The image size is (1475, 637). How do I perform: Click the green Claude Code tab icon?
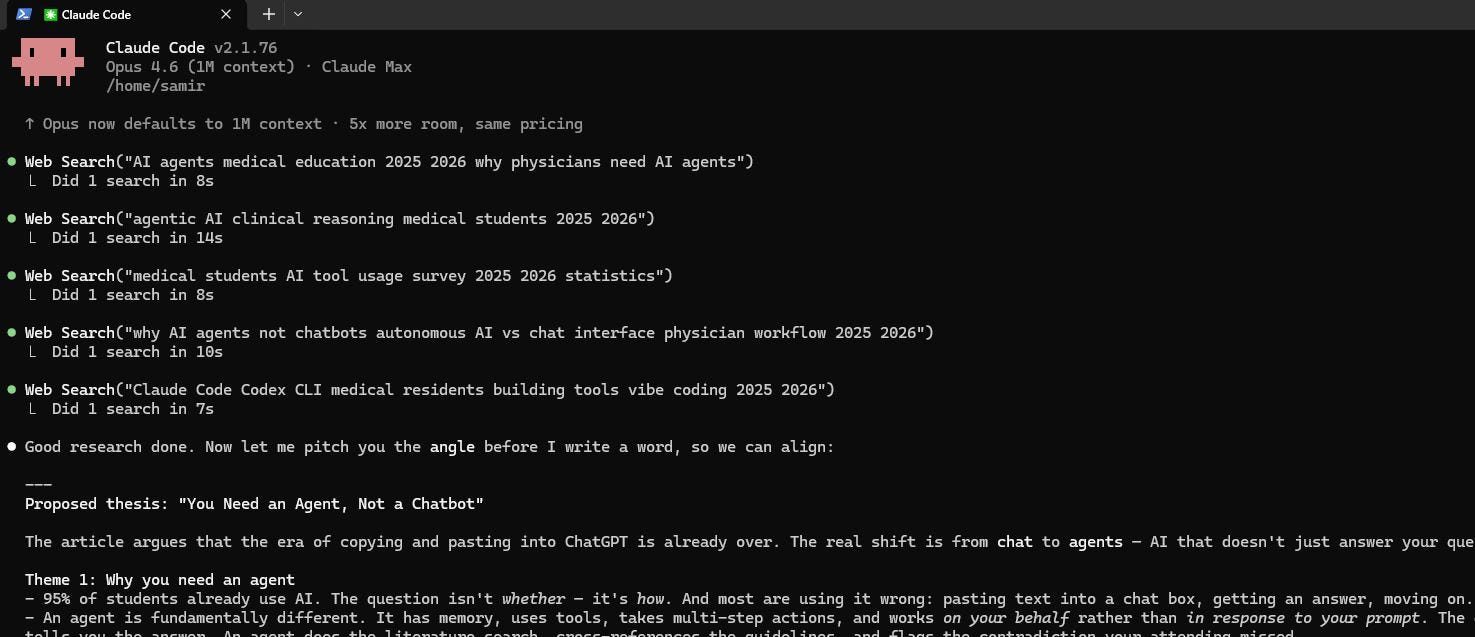click(x=50, y=14)
